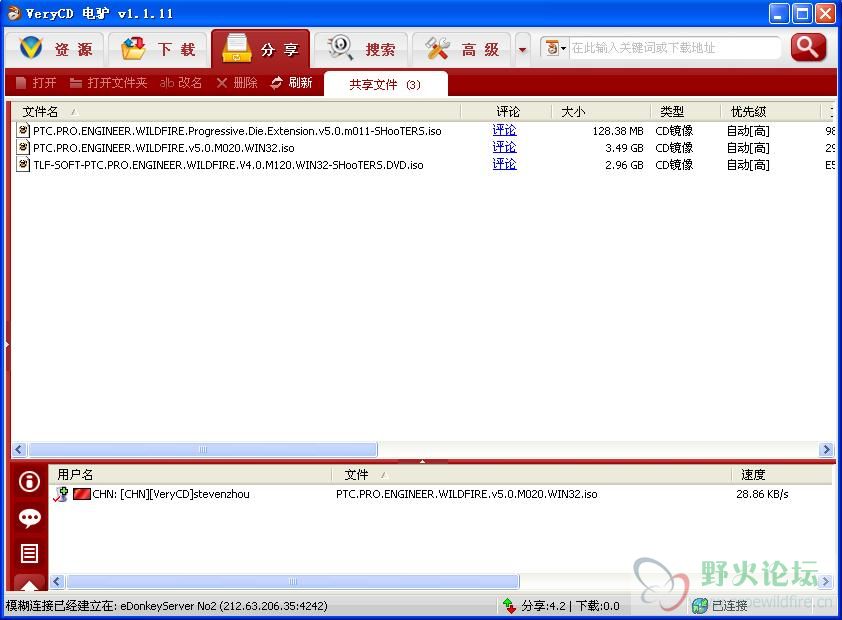Open the 资源 (Resources) tab
Screen dimensions: 842x620
[x=56, y=49]
